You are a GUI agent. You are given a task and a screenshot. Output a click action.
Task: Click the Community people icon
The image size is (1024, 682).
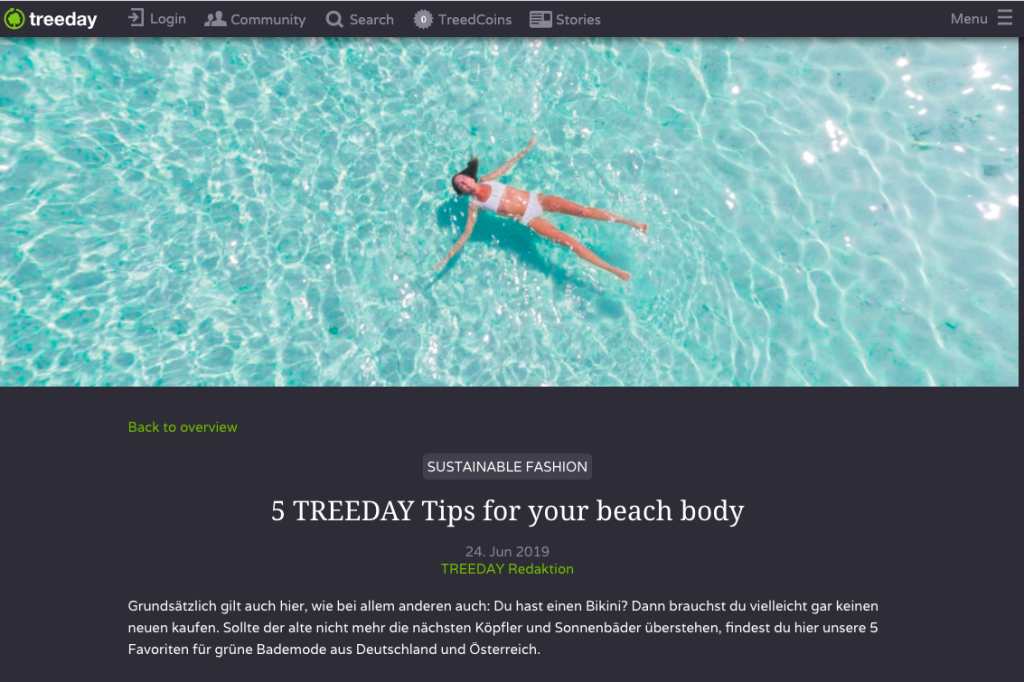click(215, 19)
